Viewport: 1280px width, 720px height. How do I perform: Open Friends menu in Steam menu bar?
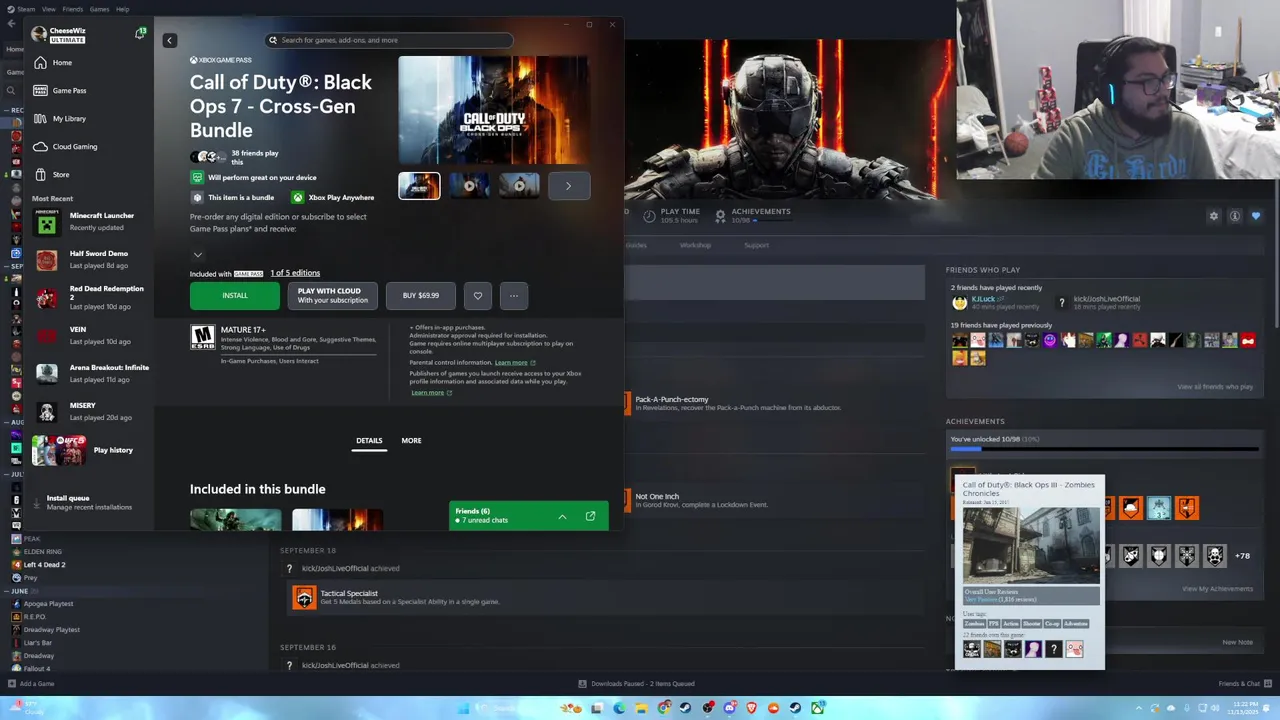click(x=73, y=9)
